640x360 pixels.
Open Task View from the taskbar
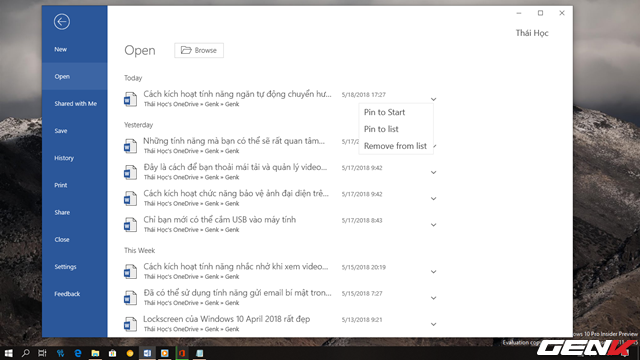pos(42,353)
